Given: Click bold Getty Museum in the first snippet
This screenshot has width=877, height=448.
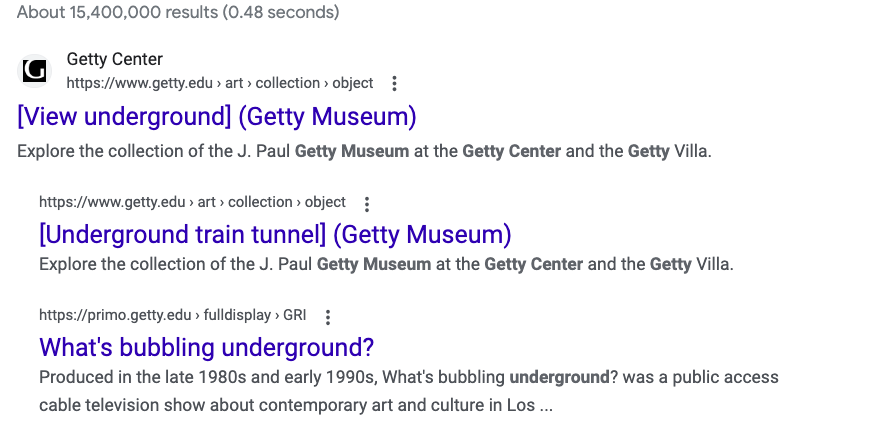Looking at the screenshot, I should (x=352, y=151).
